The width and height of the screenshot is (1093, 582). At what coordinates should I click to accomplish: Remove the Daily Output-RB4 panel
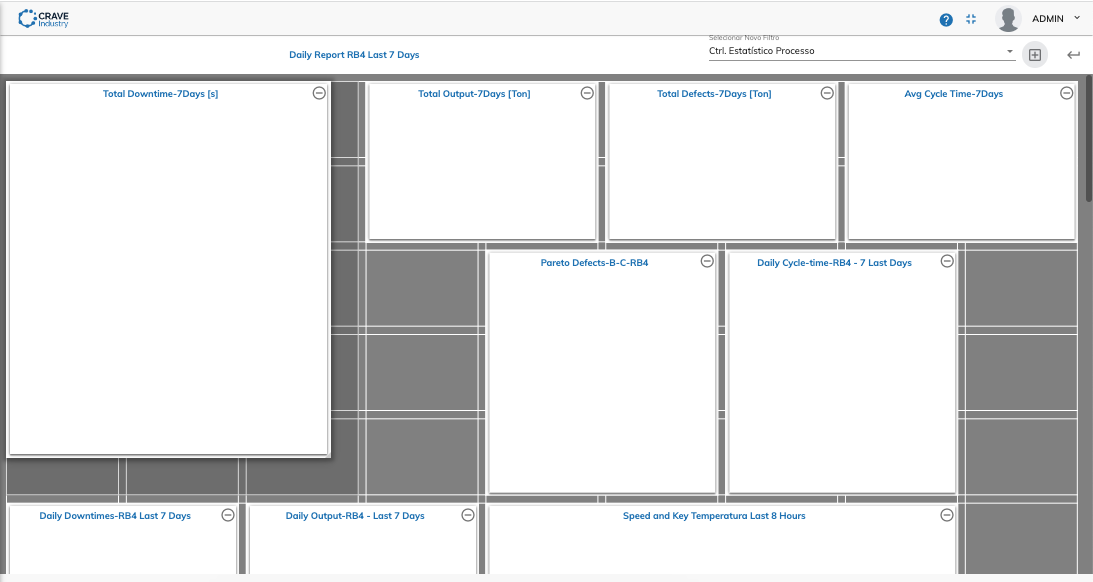(468, 515)
